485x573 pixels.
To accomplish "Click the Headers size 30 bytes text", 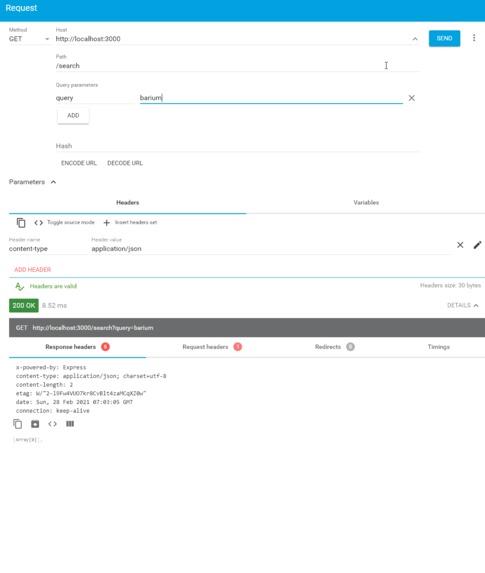I will coord(451,285).
